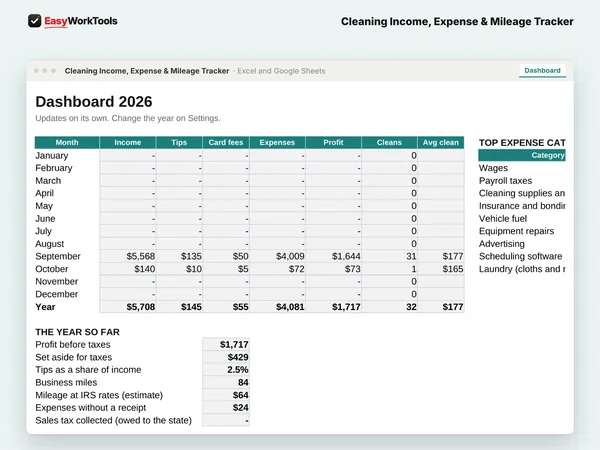Click October avg clean cell $165
600x450 pixels.
[x=441, y=269]
